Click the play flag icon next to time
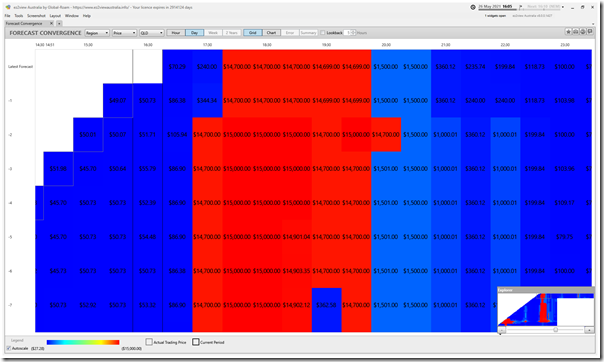Screen dimensions: 604x362 tap(520, 7)
